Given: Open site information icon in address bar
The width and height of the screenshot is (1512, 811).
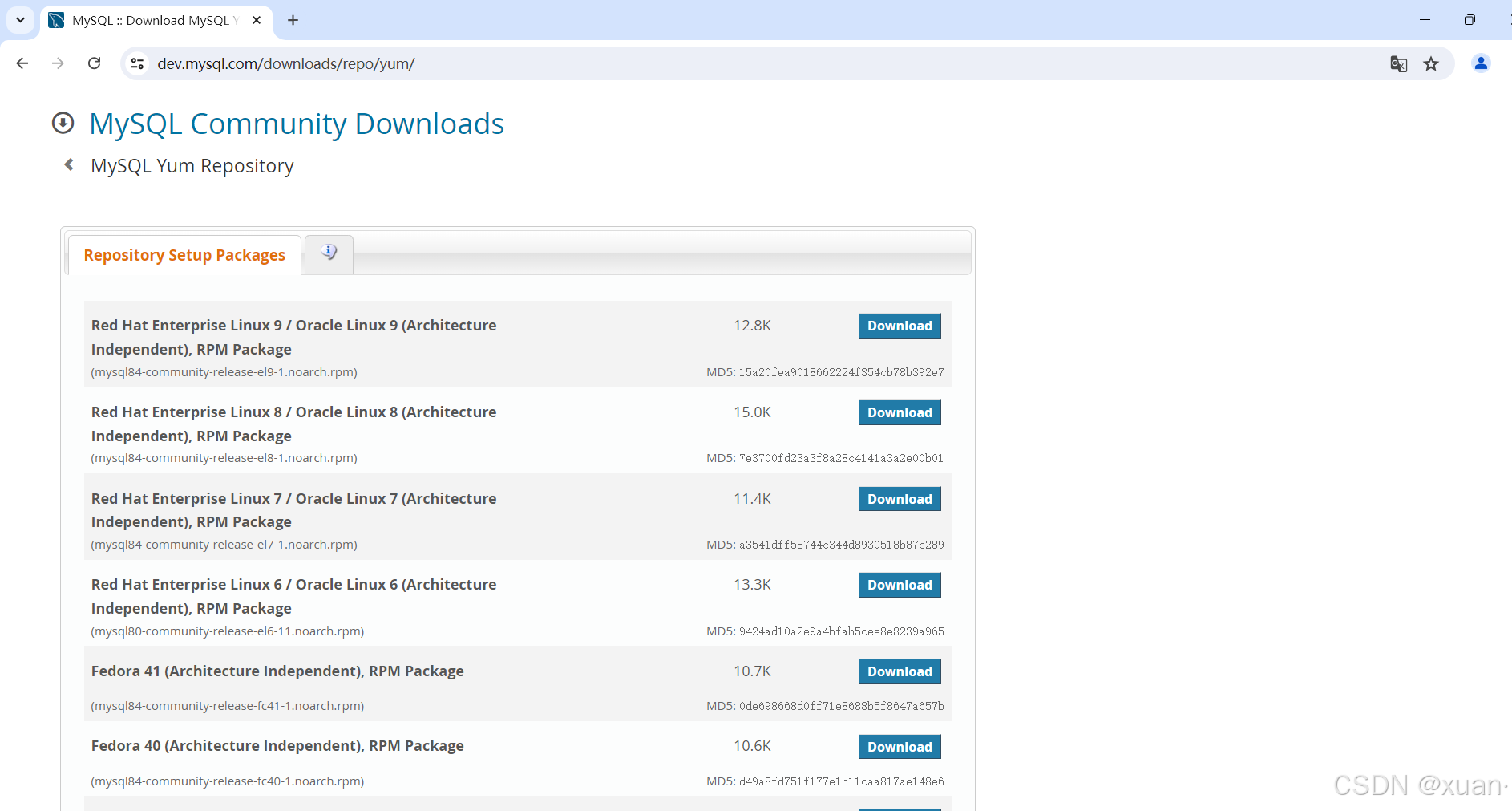Looking at the screenshot, I should pyautogui.click(x=137, y=63).
